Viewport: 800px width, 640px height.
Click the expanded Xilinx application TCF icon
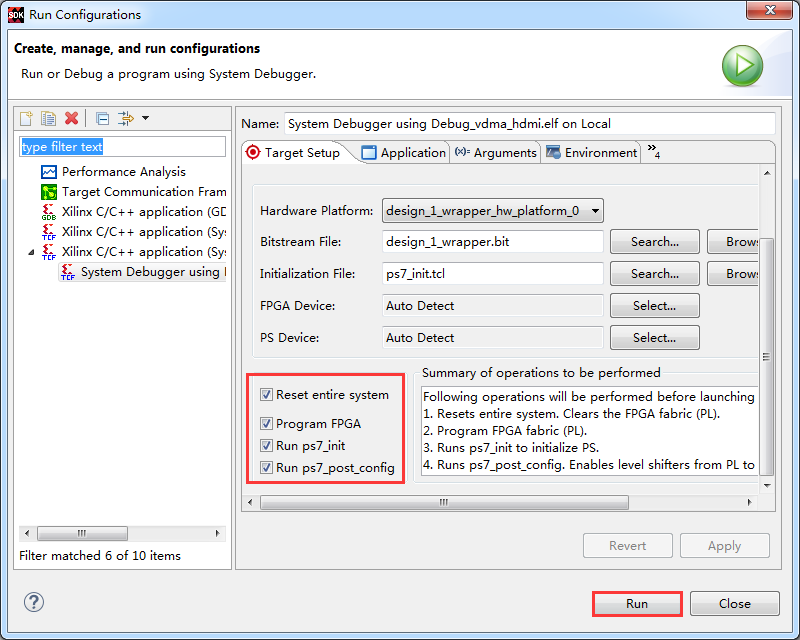click(49, 252)
